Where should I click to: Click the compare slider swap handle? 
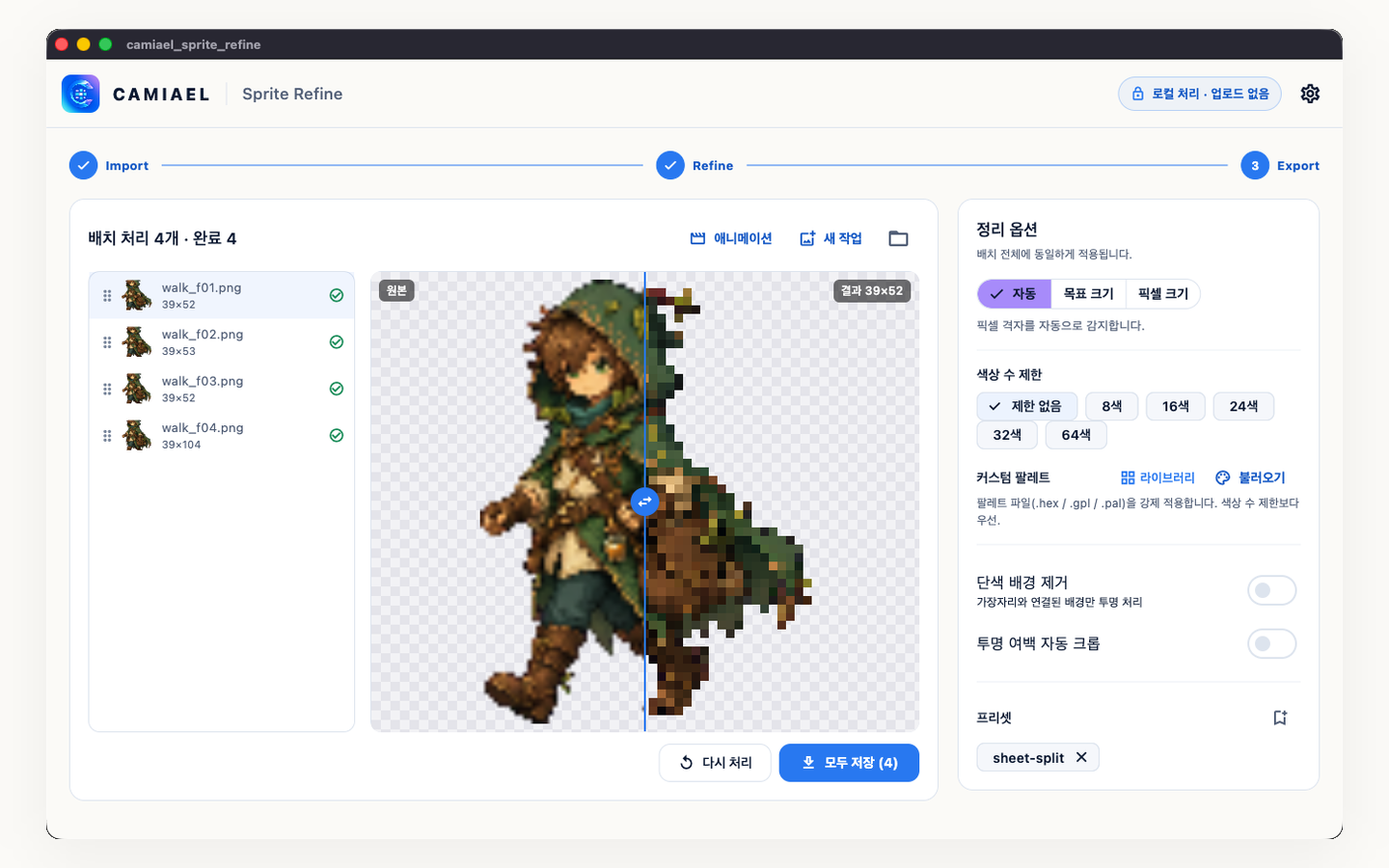pos(644,502)
